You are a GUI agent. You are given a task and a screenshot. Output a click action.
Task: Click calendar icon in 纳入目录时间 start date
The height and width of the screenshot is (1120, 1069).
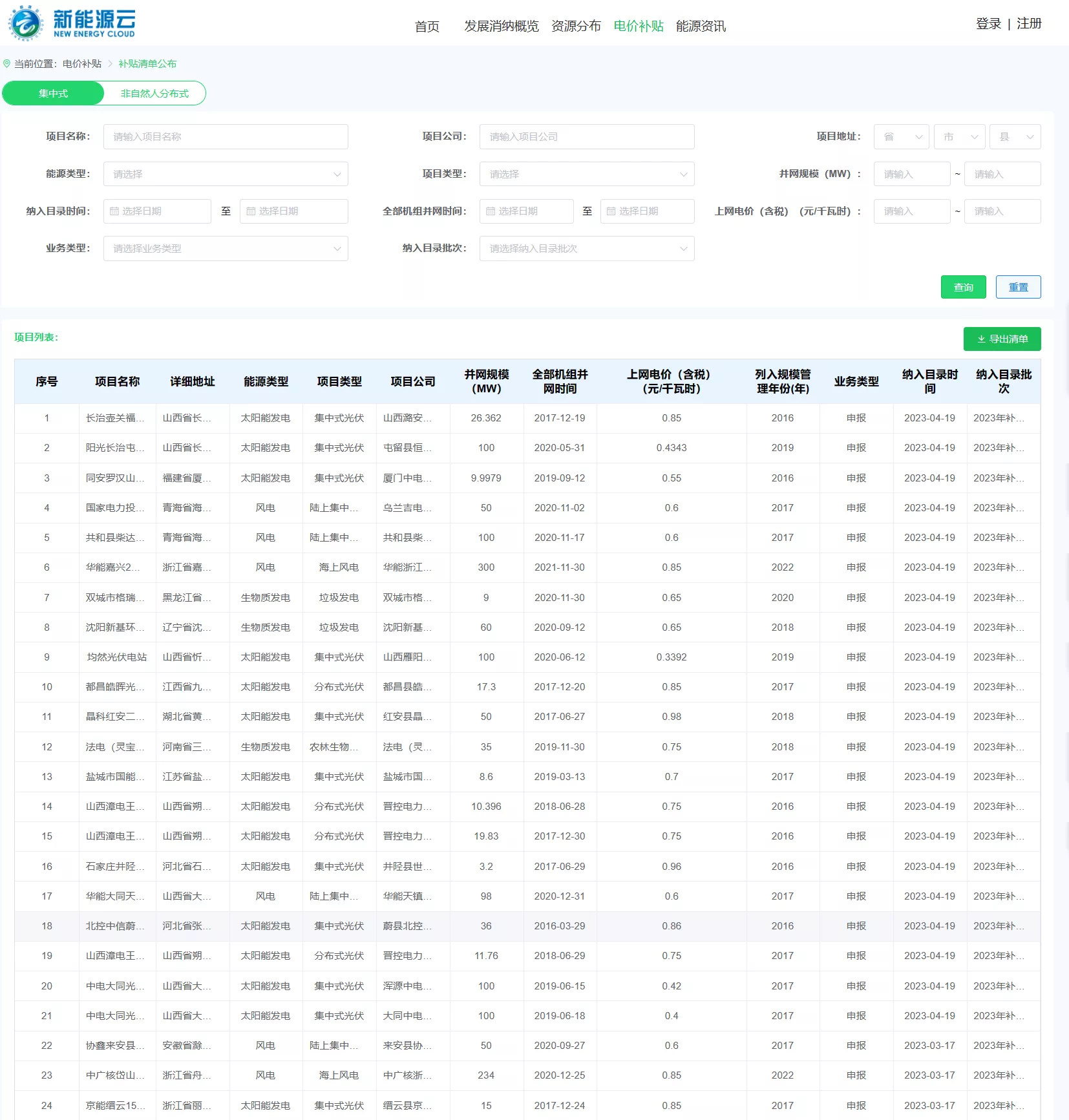(x=114, y=211)
